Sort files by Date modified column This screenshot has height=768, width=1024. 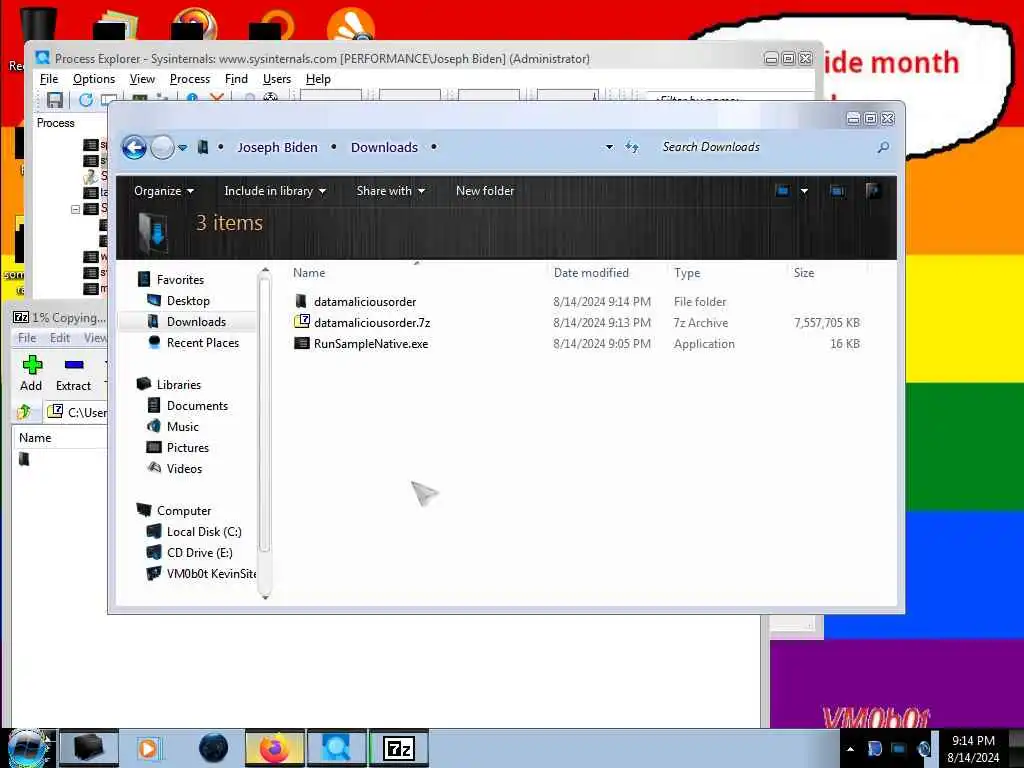click(591, 273)
